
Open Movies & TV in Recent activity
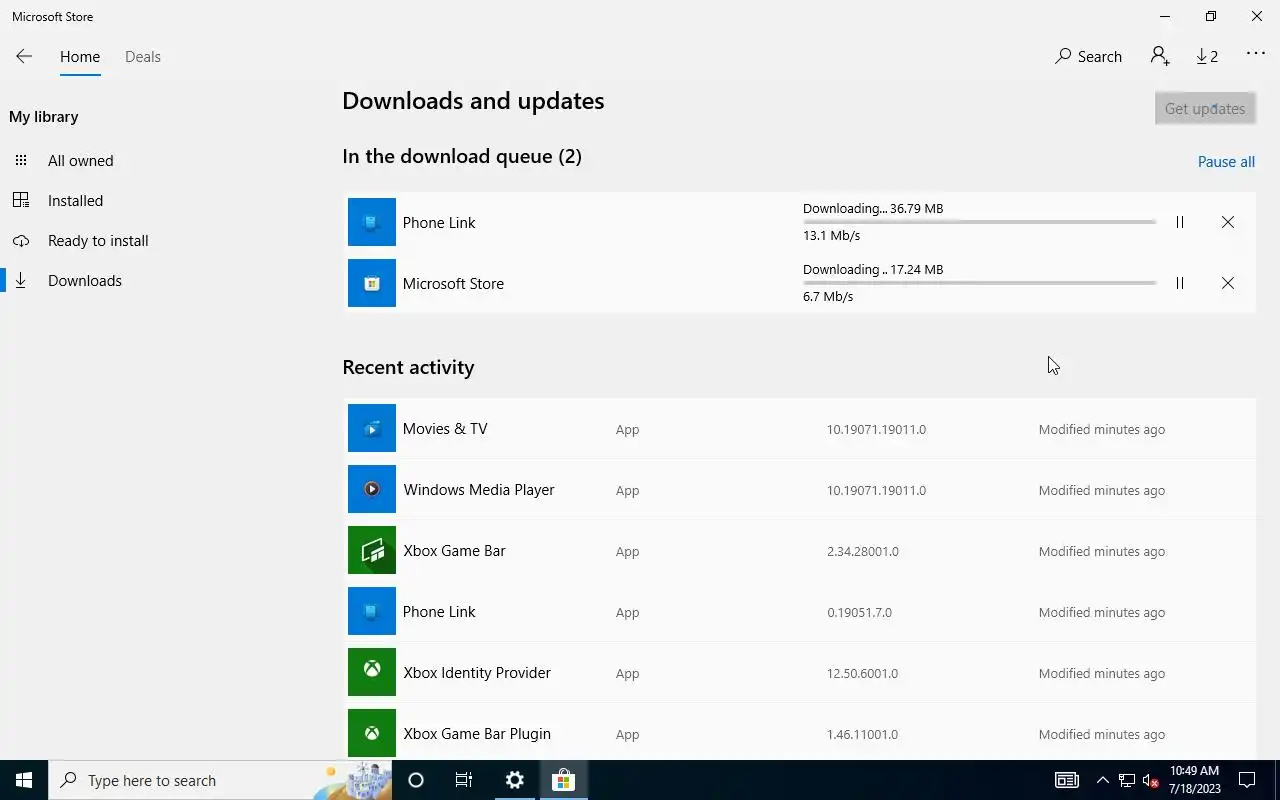tap(799, 428)
